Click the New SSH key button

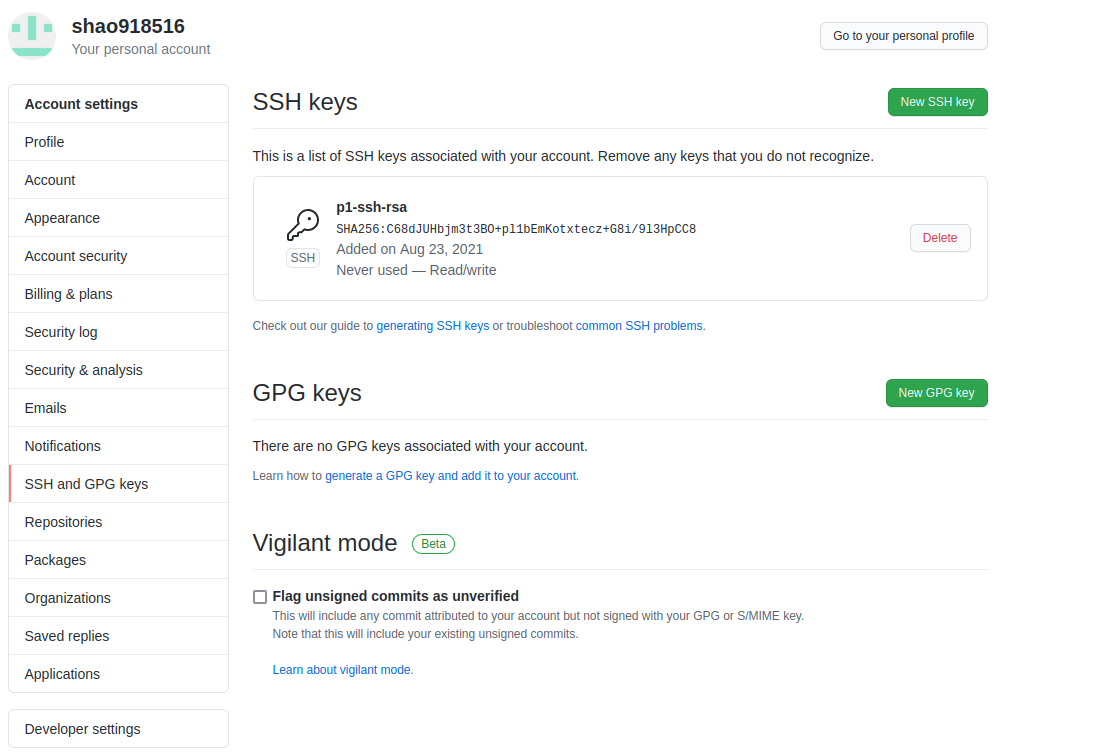coord(938,102)
